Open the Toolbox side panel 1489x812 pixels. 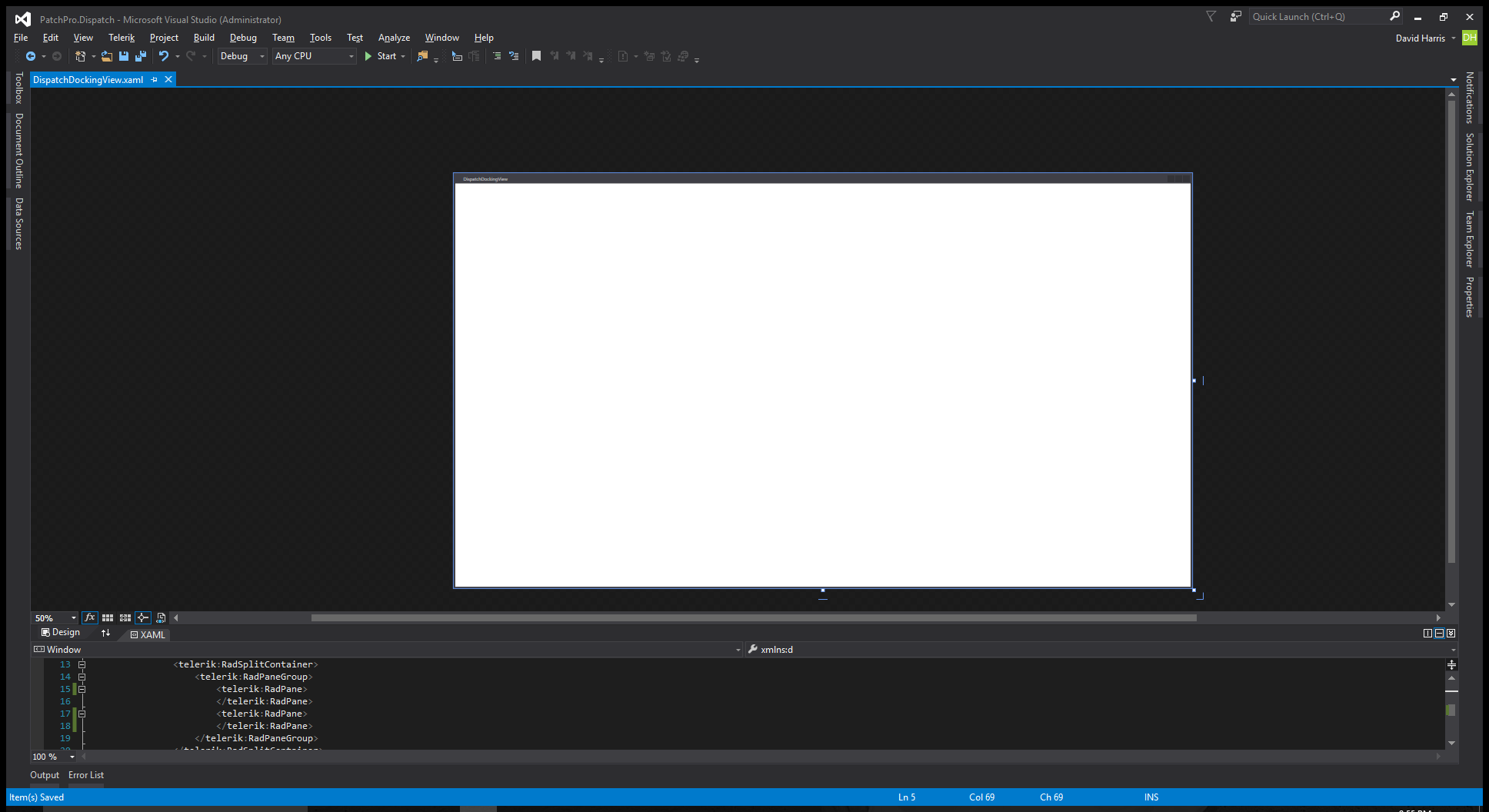[19, 88]
